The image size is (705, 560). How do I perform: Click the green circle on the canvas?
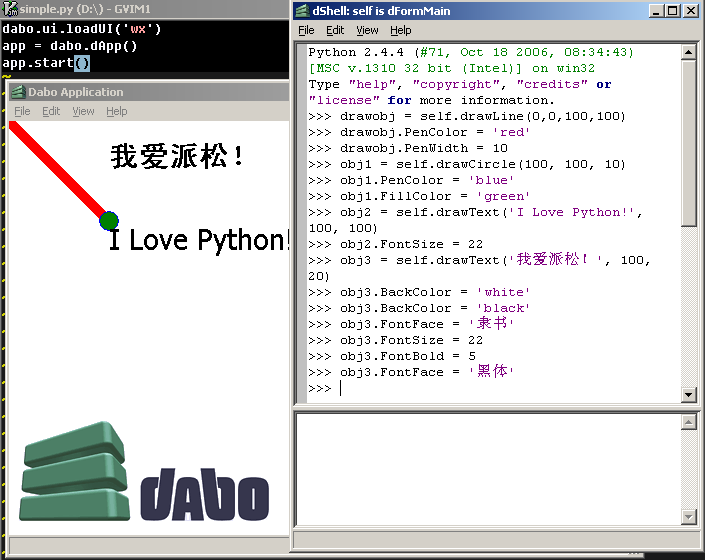tap(110, 220)
